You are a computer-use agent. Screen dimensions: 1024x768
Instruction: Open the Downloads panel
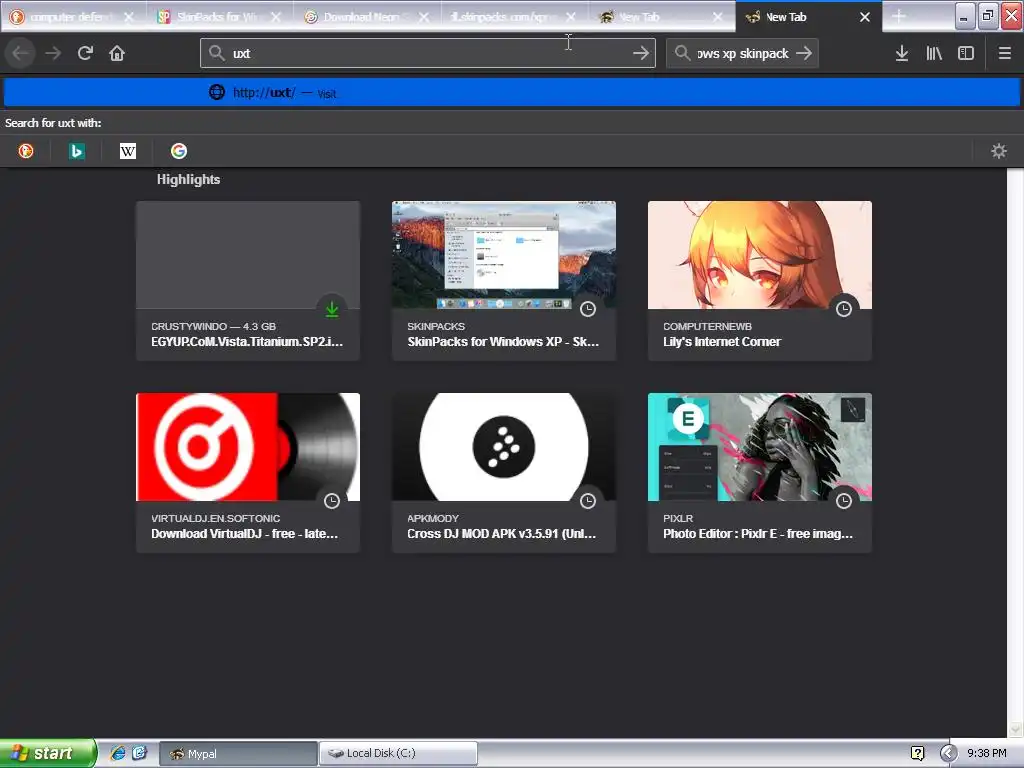pos(902,53)
